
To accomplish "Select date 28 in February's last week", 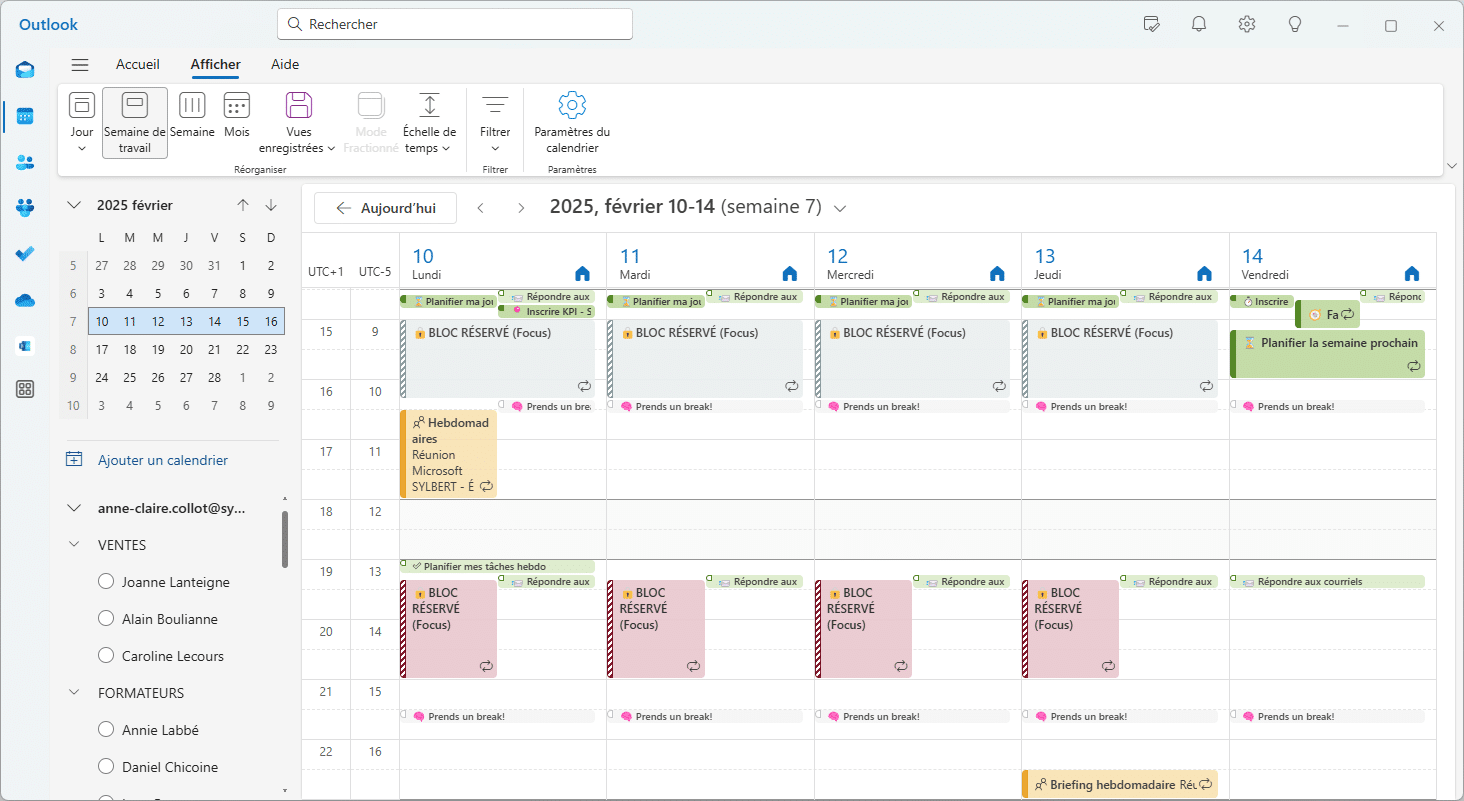I will [214, 378].
